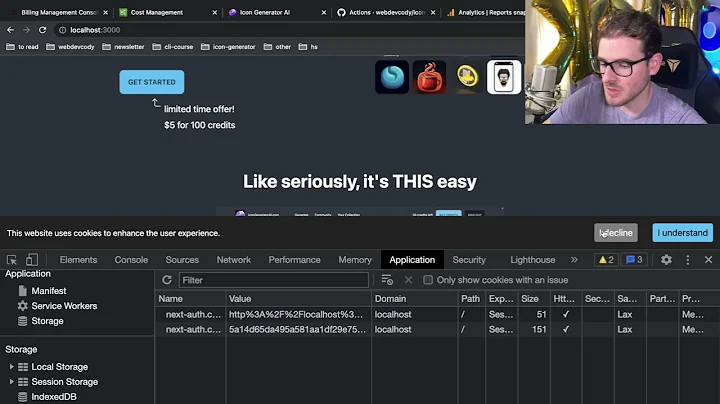Switch to the Console tab
The image size is (720, 404).
[131, 260]
